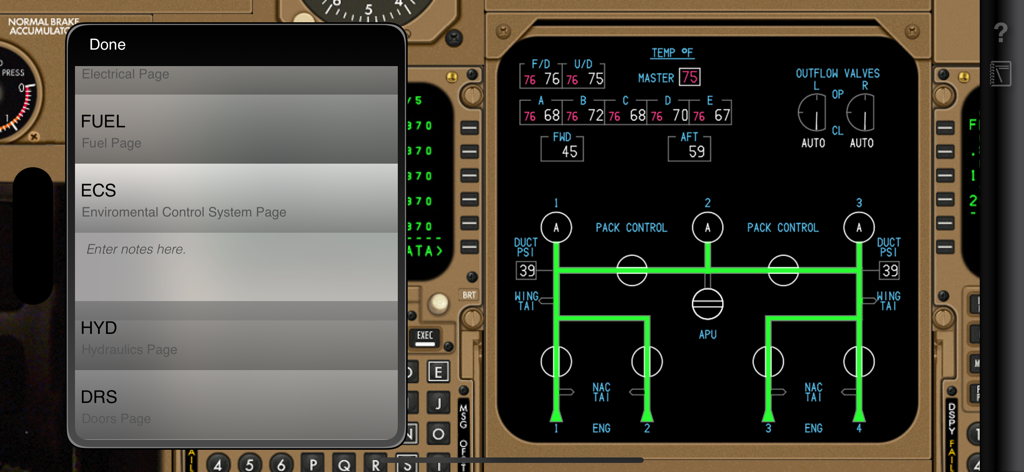Viewport: 1024px width, 472px height.
Task: Tap the E key on the left CDU keypad
Action: coord(438,372)
